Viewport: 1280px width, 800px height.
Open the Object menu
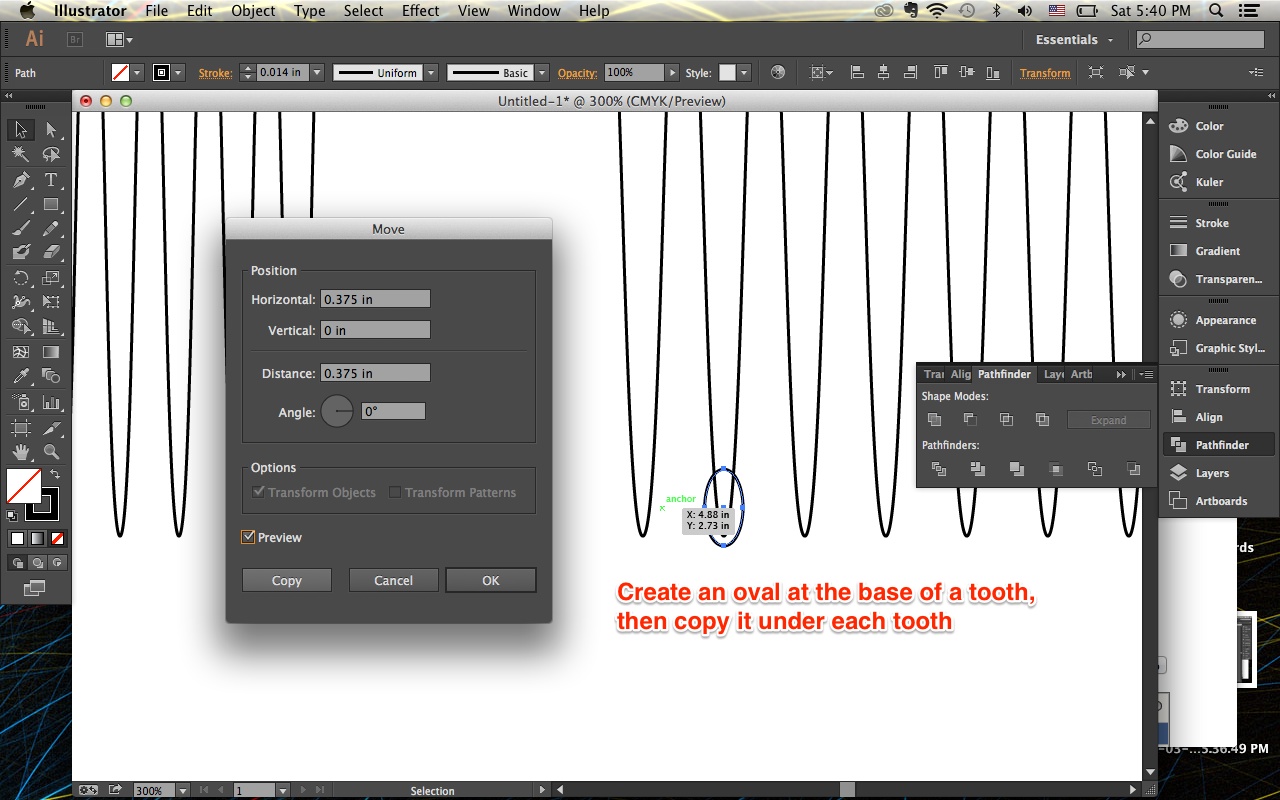click(253, 11)
